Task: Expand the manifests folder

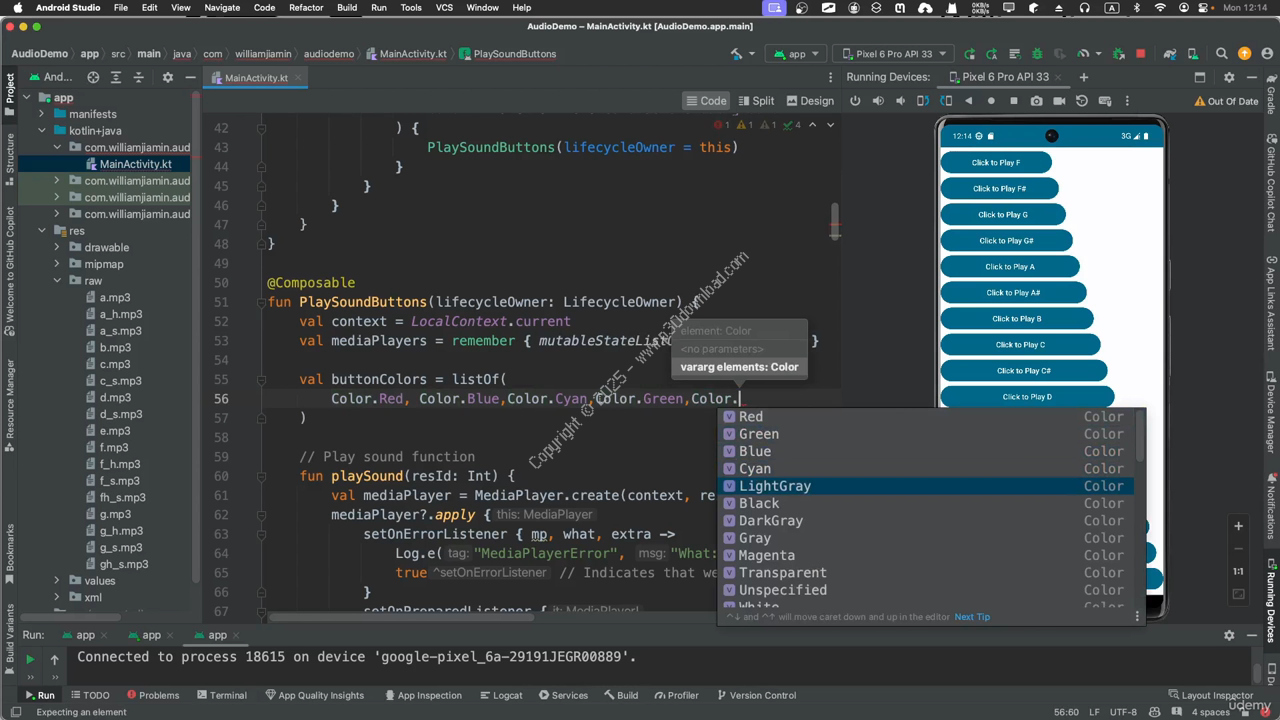Action: pyautogui.click(x=43, y=114)
